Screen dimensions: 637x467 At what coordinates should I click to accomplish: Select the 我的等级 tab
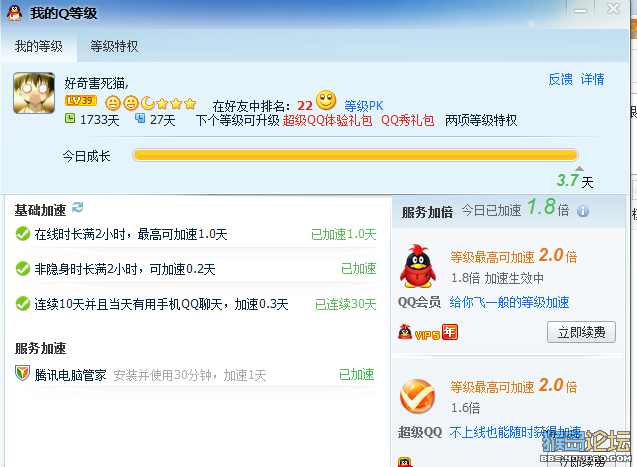[x=39, y=46]
